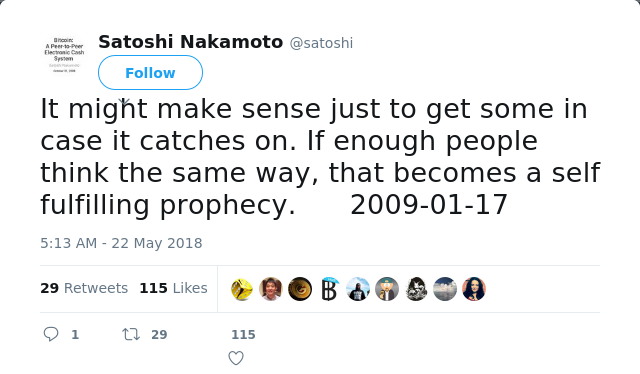Visit the @satoshi handle link
The image size is (640, 374).
tap(321, 43)
